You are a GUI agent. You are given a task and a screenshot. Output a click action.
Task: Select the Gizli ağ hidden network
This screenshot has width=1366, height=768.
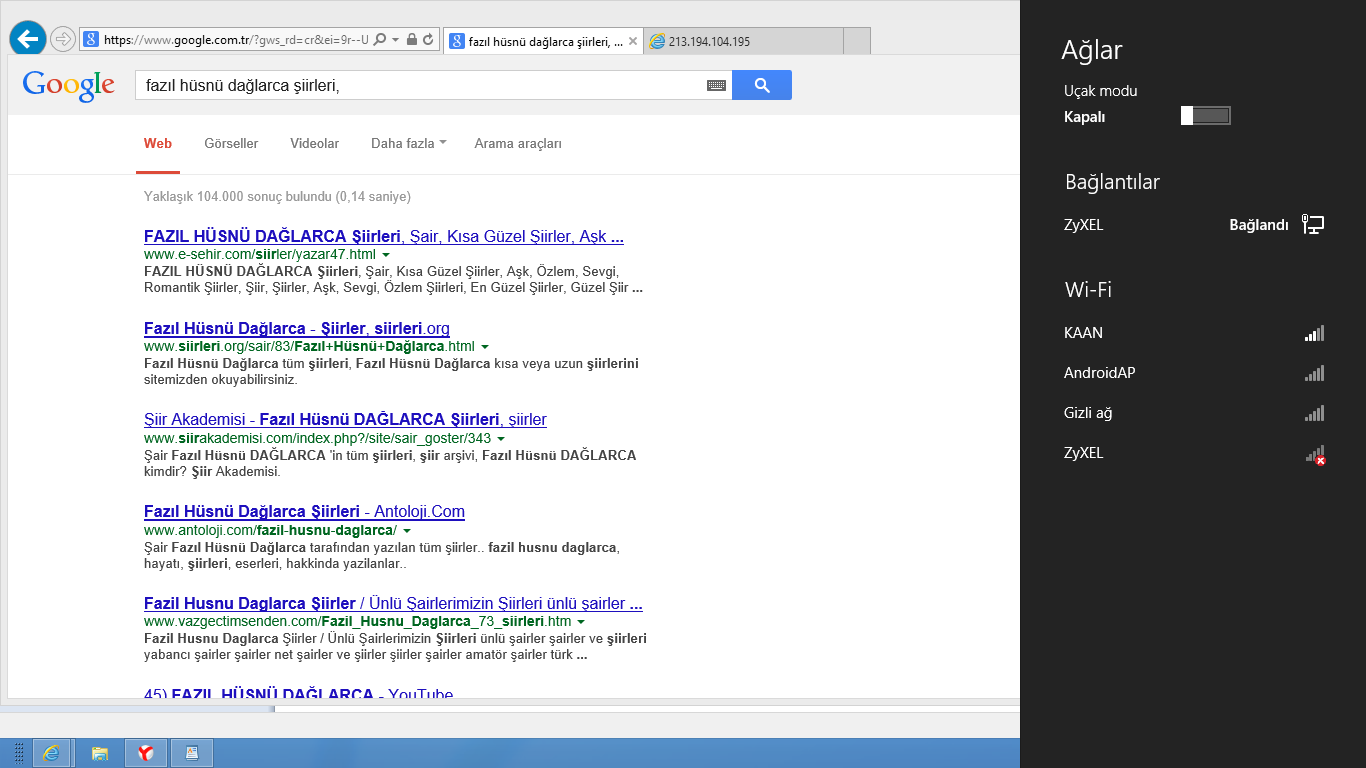tap(1193, 413)
